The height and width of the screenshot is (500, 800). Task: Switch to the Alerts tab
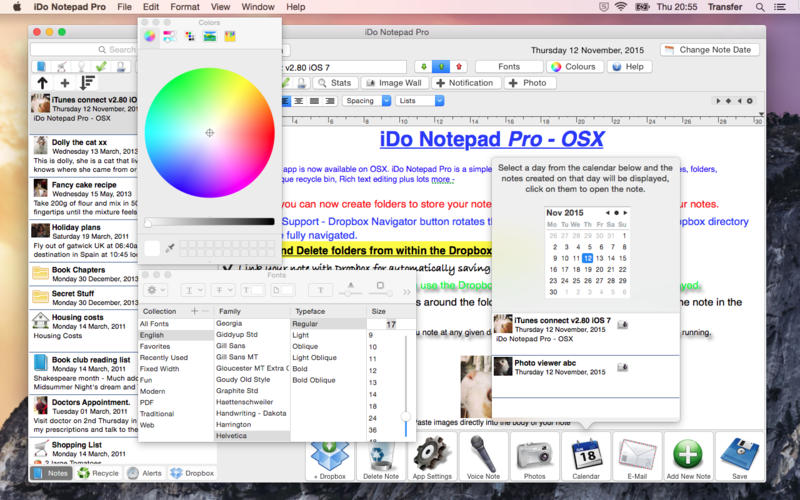(145, 473)
